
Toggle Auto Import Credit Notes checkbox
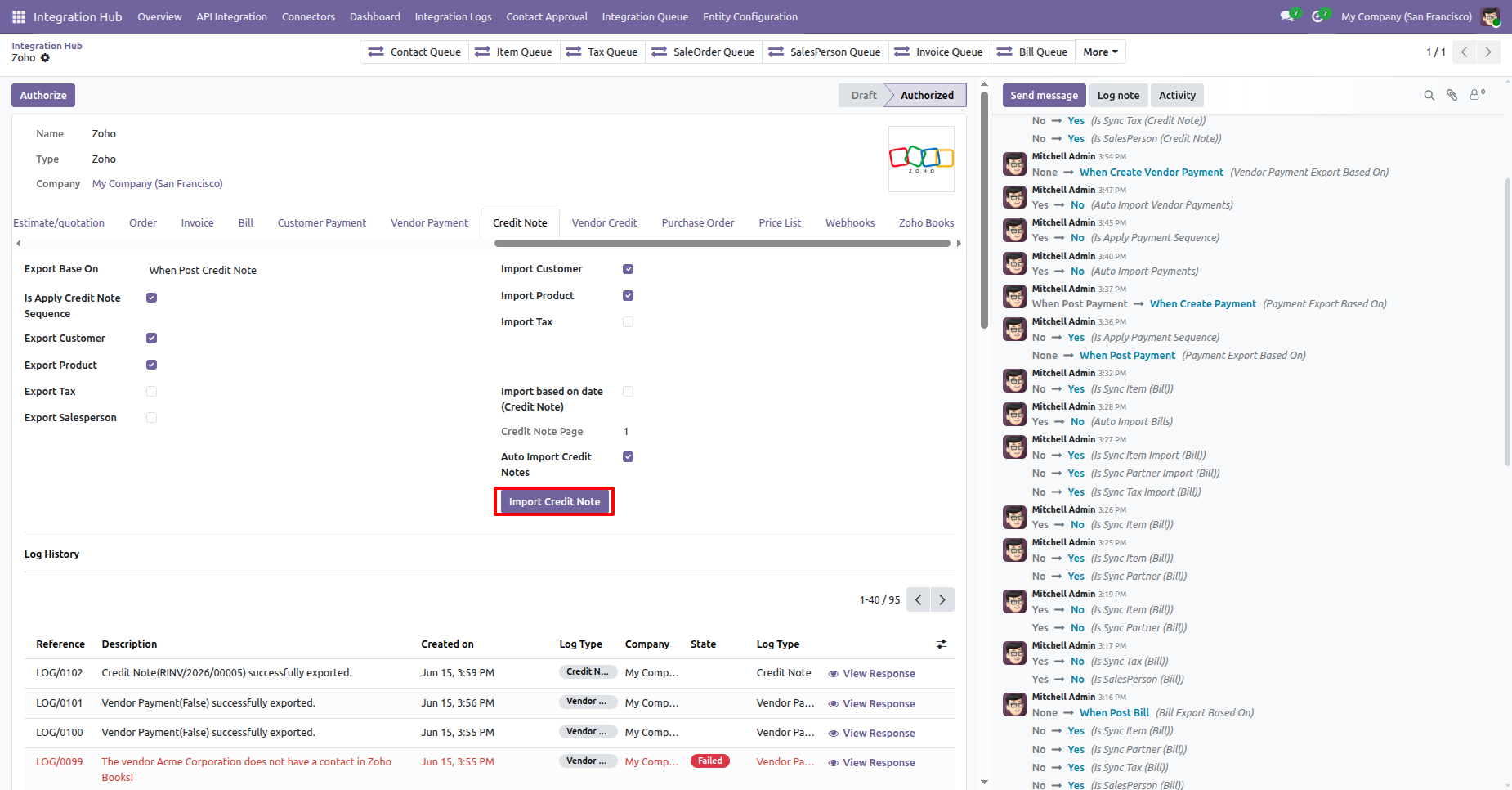pyautogui.click(x=628, y=456)
